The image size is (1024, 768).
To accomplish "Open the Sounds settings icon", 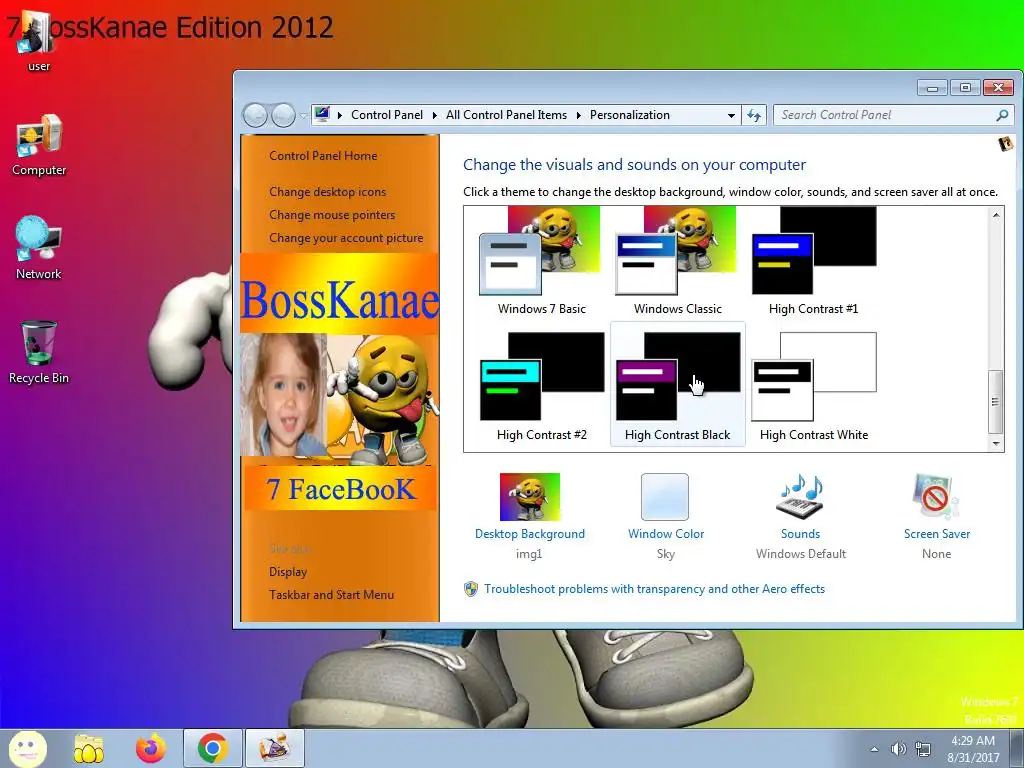I will click(800, 497).
